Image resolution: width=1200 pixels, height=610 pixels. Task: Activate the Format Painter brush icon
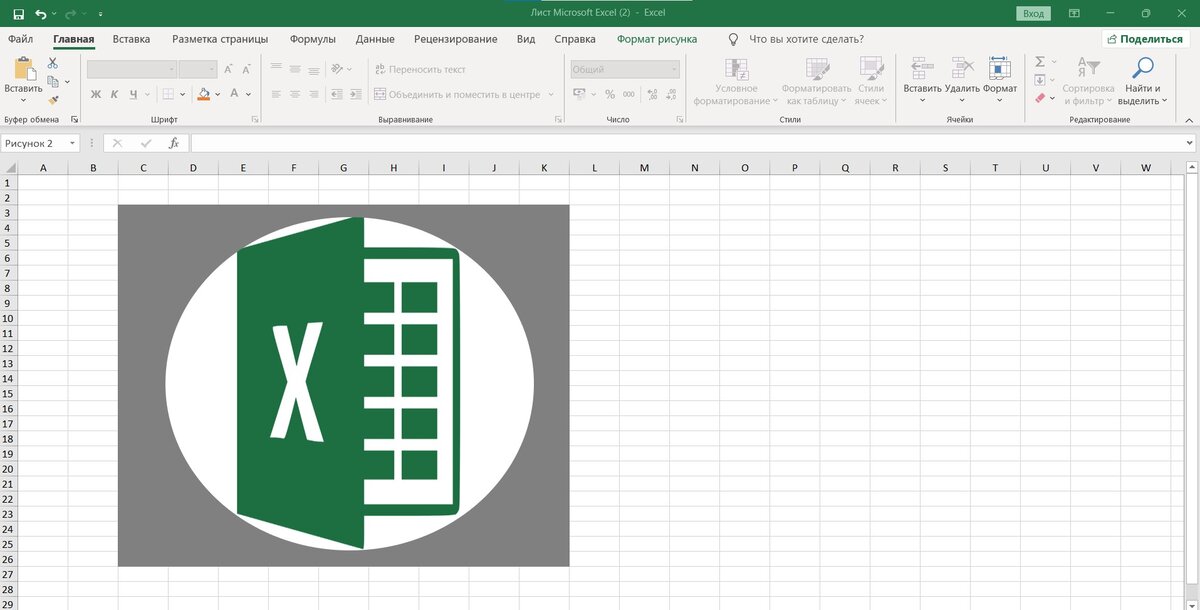54,99
